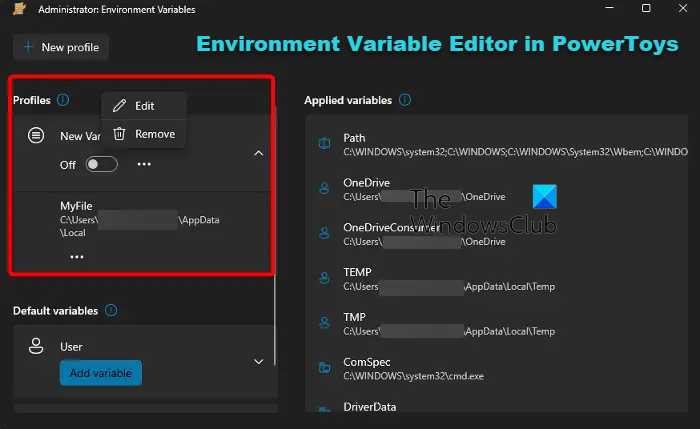Toggle the profile Off switch
Screen dimensions: 700x429
[102, 164]
